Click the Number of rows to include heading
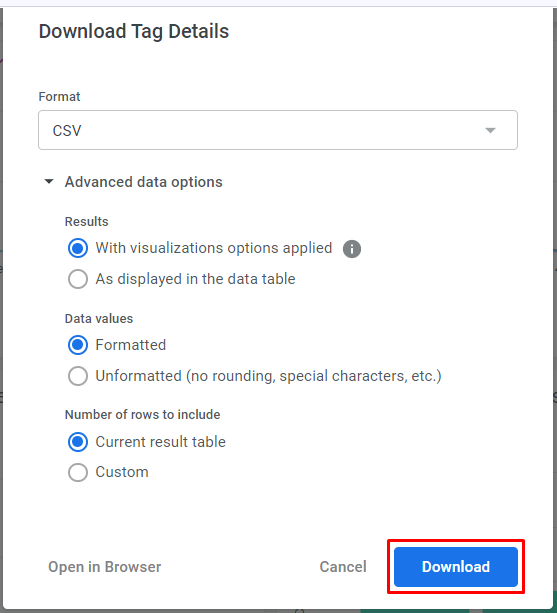The height and width of the screenshot is (613, 557). 142,414
